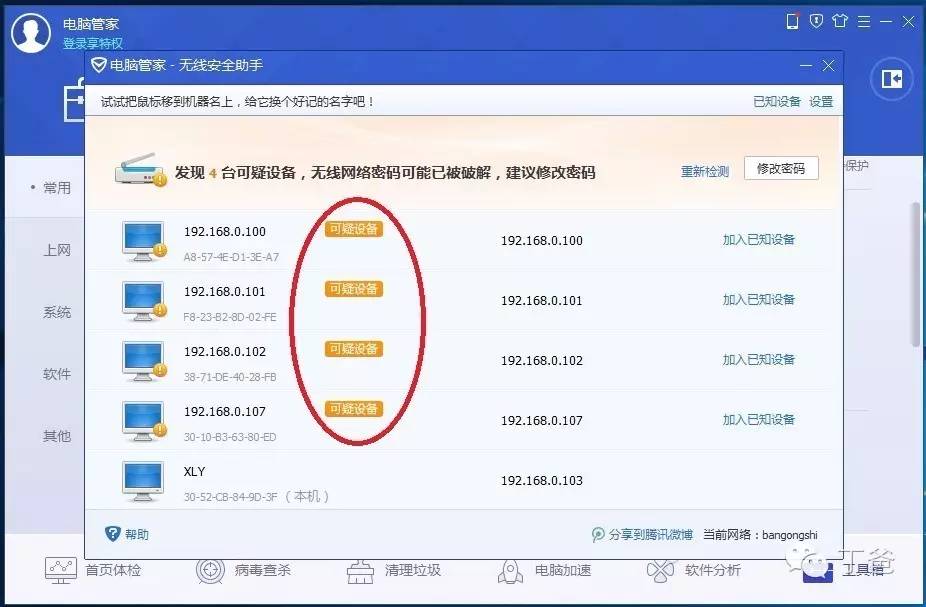Click the XLY local machine computer icon
Screen dimensions: 926x607
(x=142, y=481)
